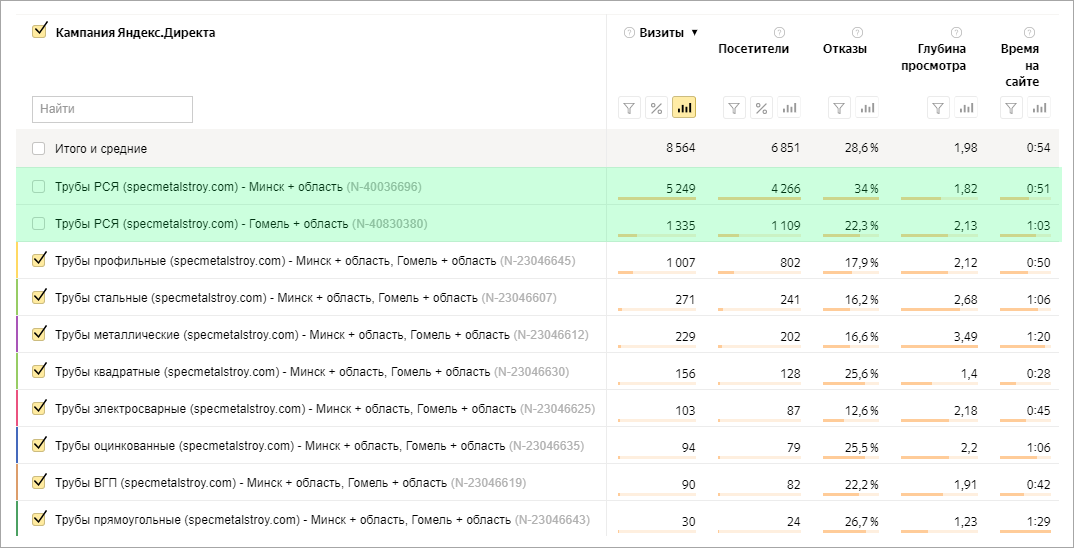The width and height of the screenshot is (1074, 548).
Task: Sort the table by Посетители header
Action: (753, 49)
